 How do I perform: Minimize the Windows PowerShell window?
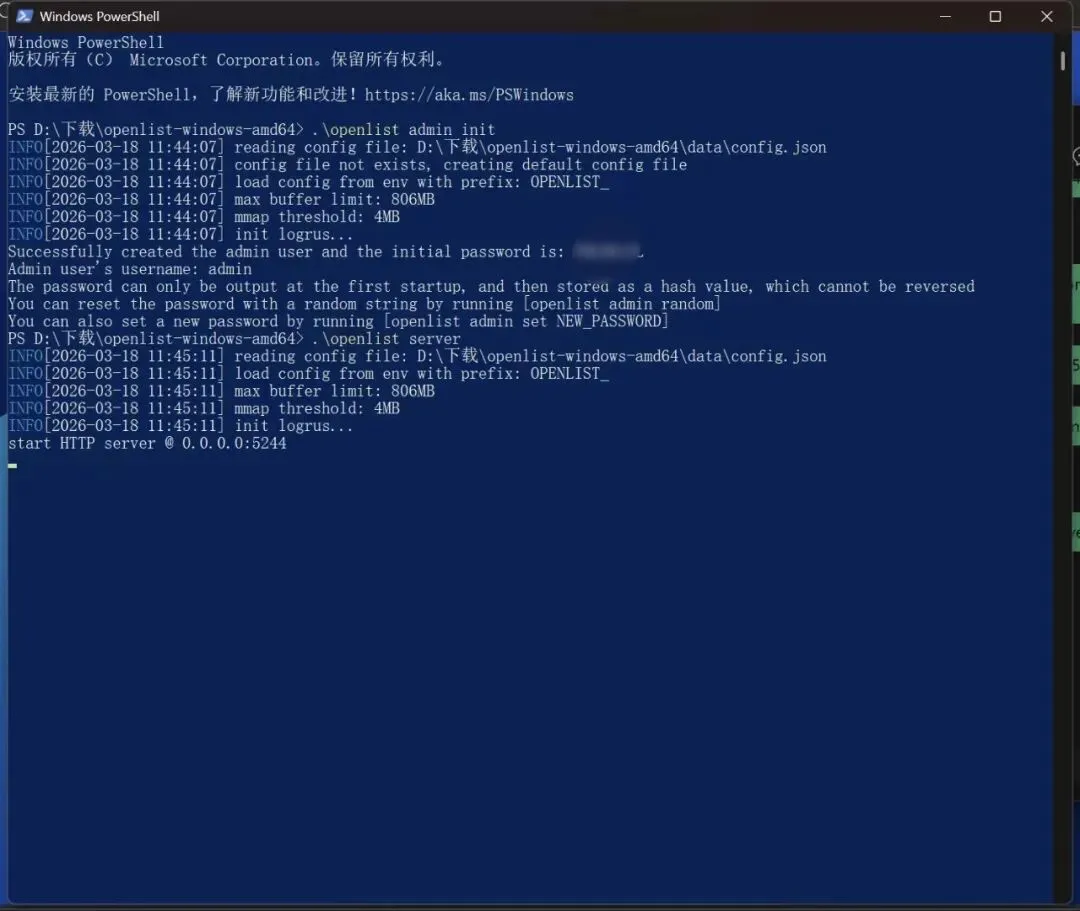945,16
